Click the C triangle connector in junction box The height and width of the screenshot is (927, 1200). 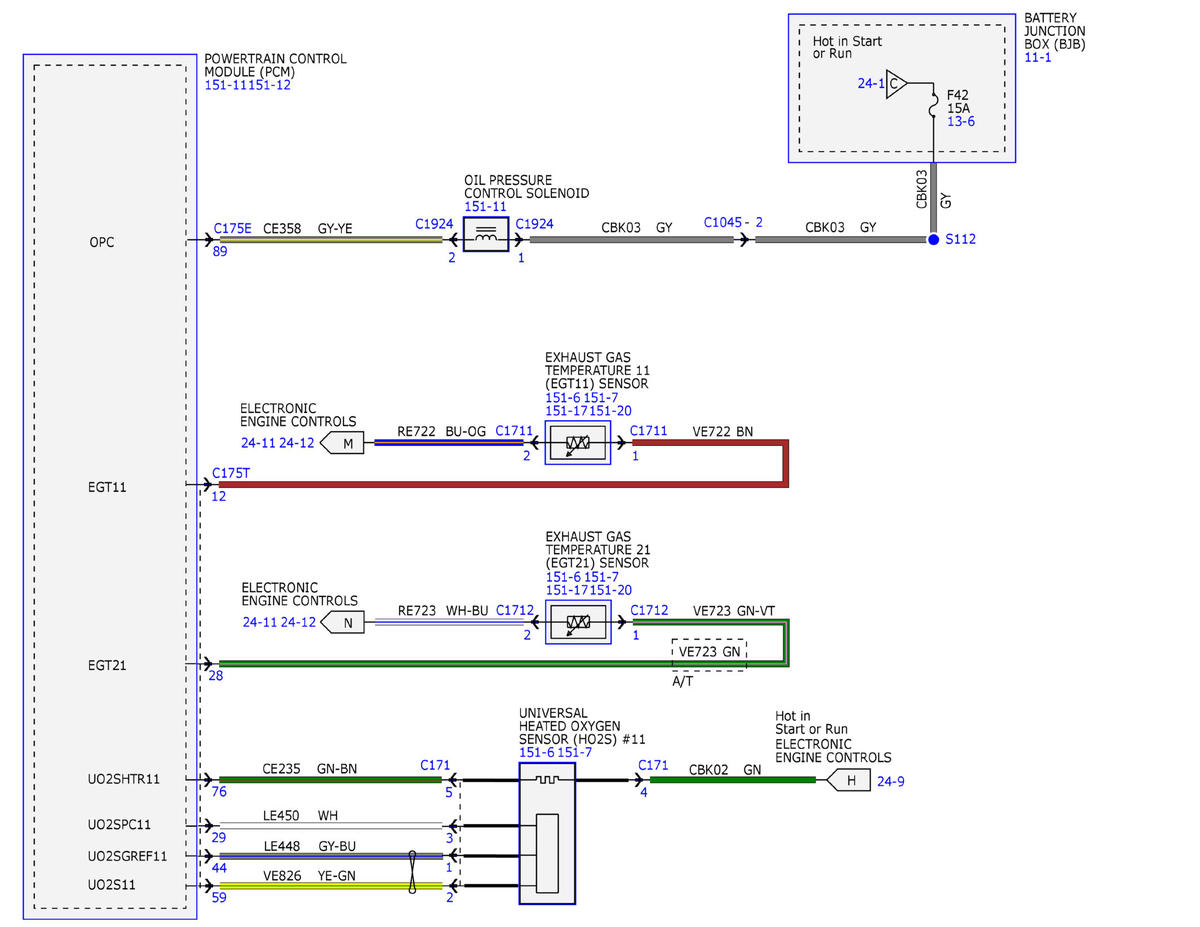[896, 84]
